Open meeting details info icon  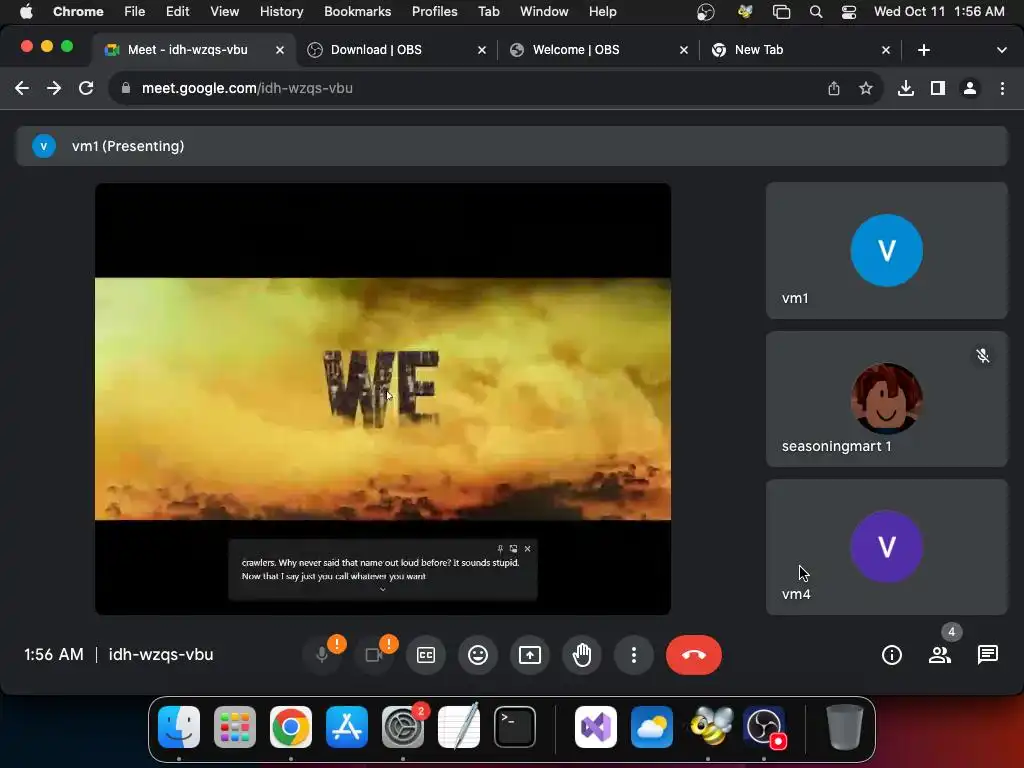pos(891,654)
